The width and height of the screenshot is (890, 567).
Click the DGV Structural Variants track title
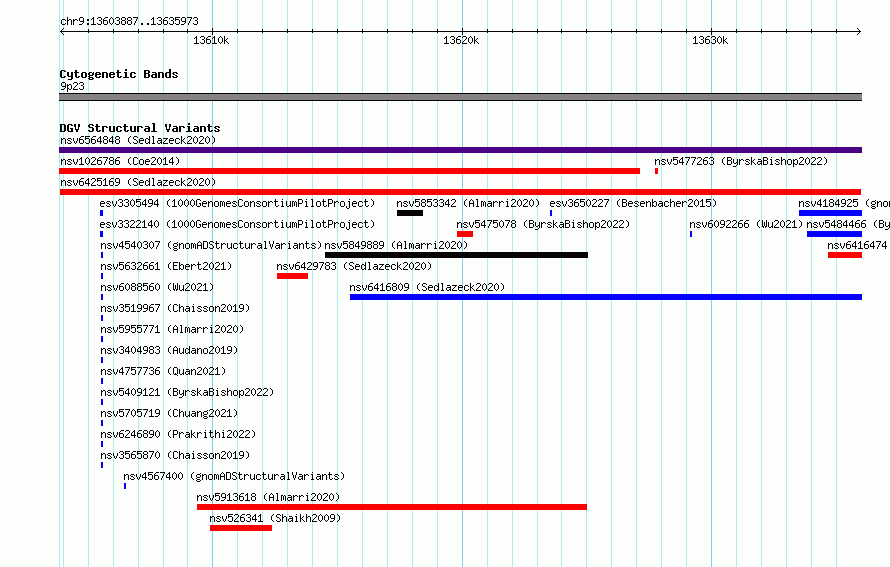tap(140, 128)
